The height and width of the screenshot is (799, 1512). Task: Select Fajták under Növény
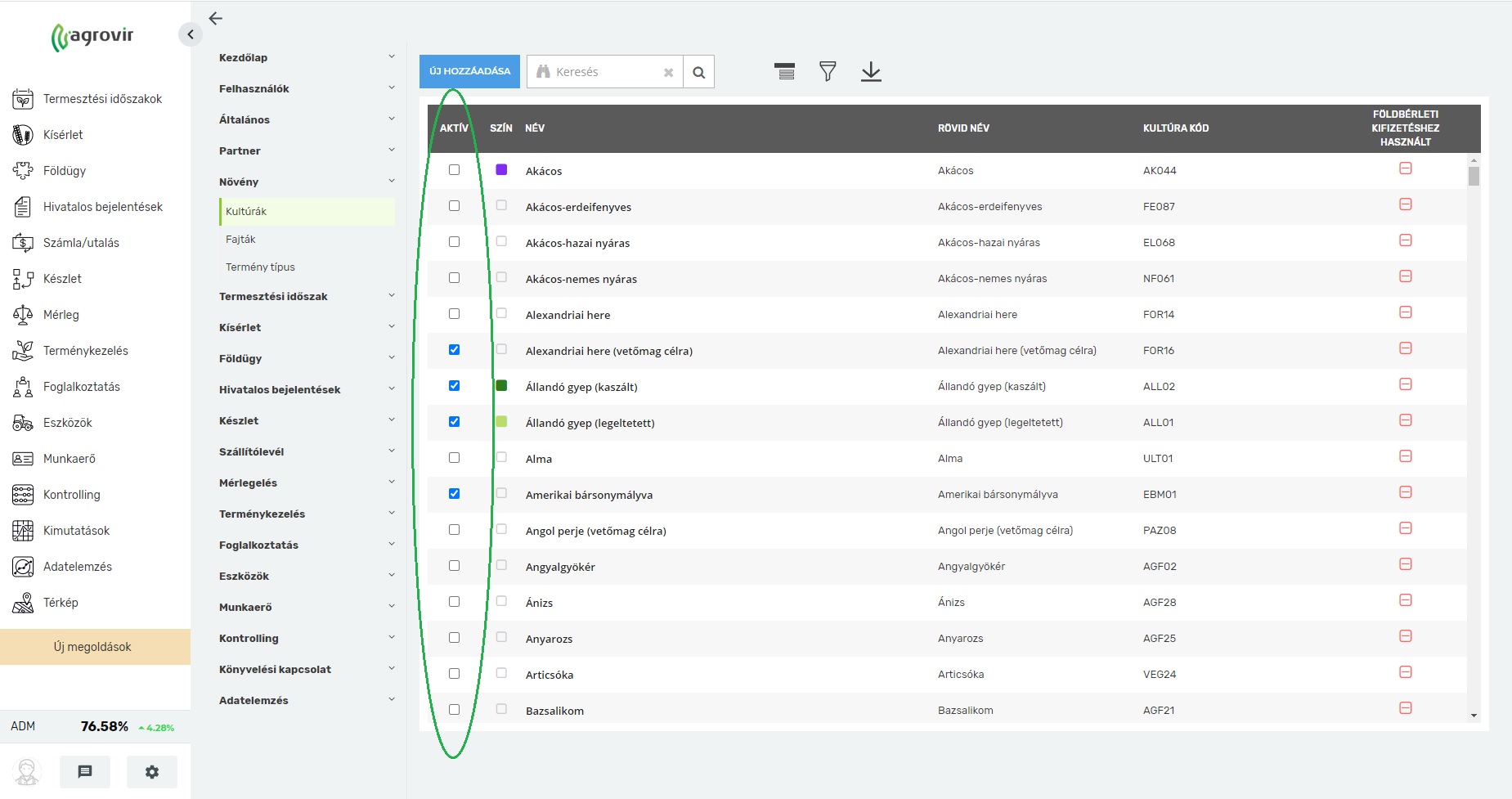241,240
